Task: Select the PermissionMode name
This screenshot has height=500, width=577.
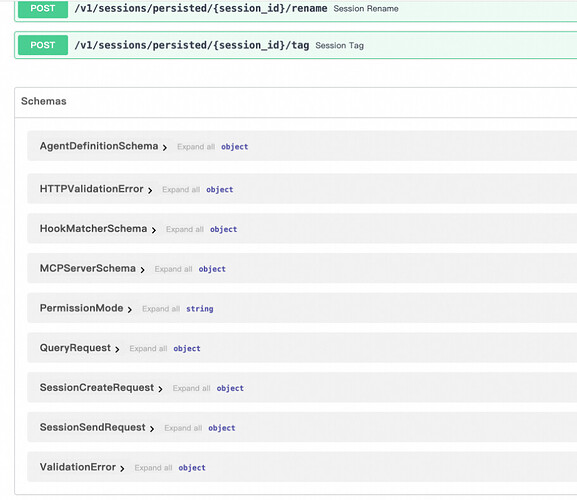Action: (81, 308)
